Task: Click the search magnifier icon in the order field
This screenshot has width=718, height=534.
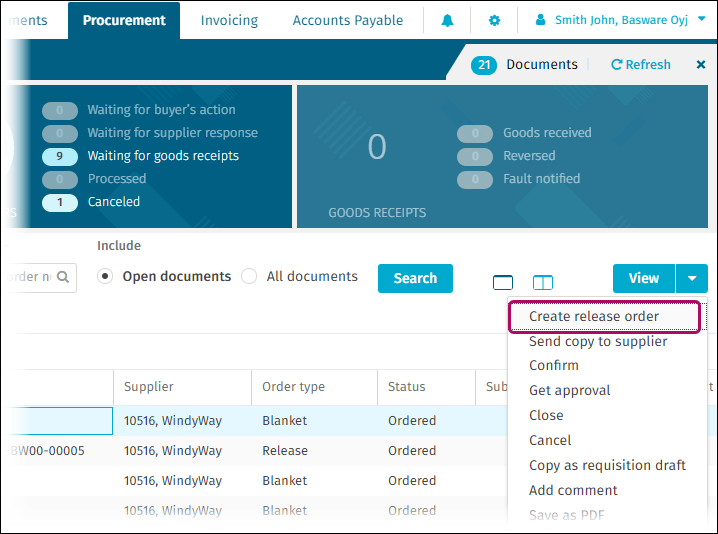Action: 63,277
